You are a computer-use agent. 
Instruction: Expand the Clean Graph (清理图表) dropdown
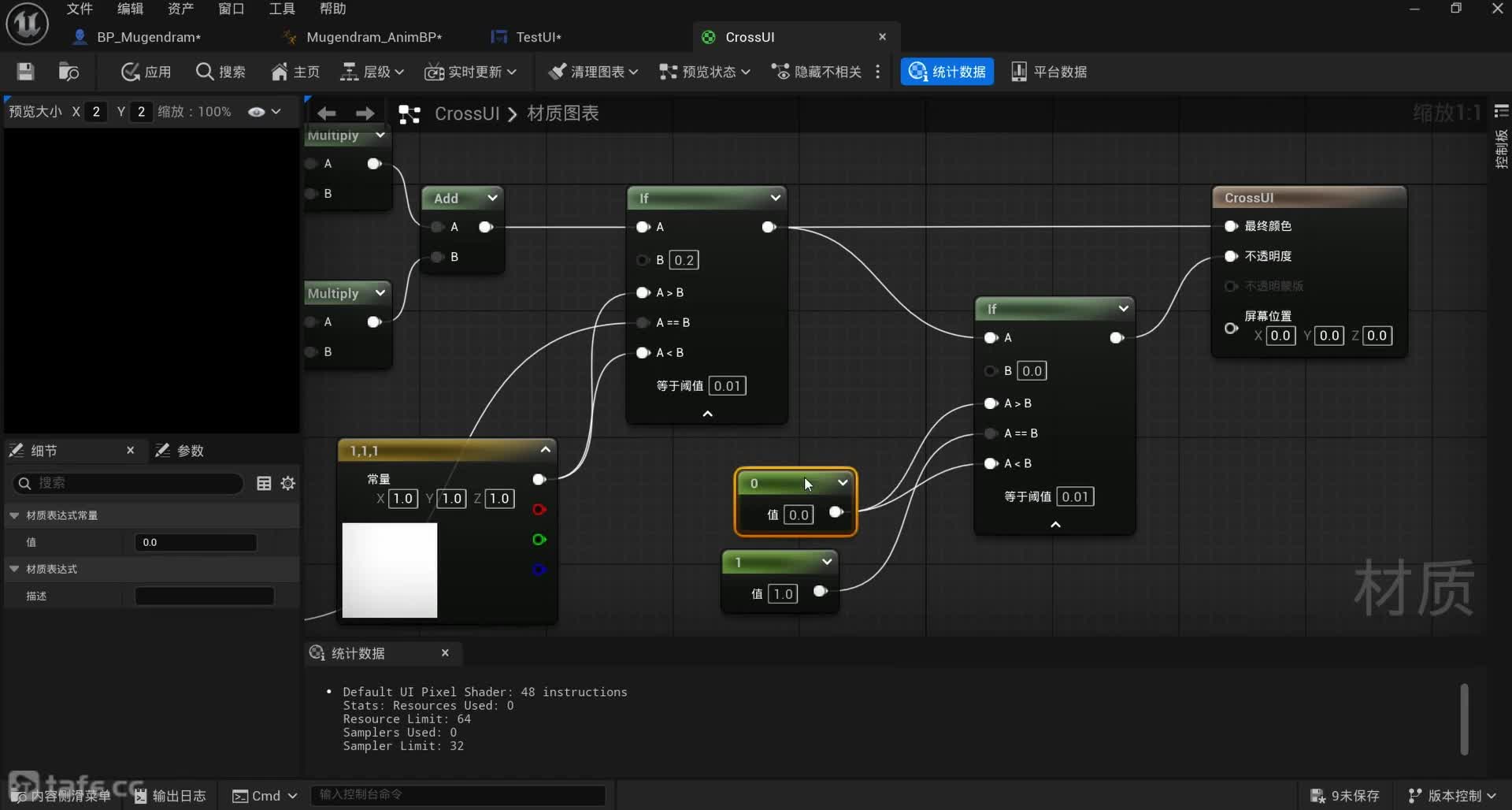pyautogui.click(x=593, y=72)
